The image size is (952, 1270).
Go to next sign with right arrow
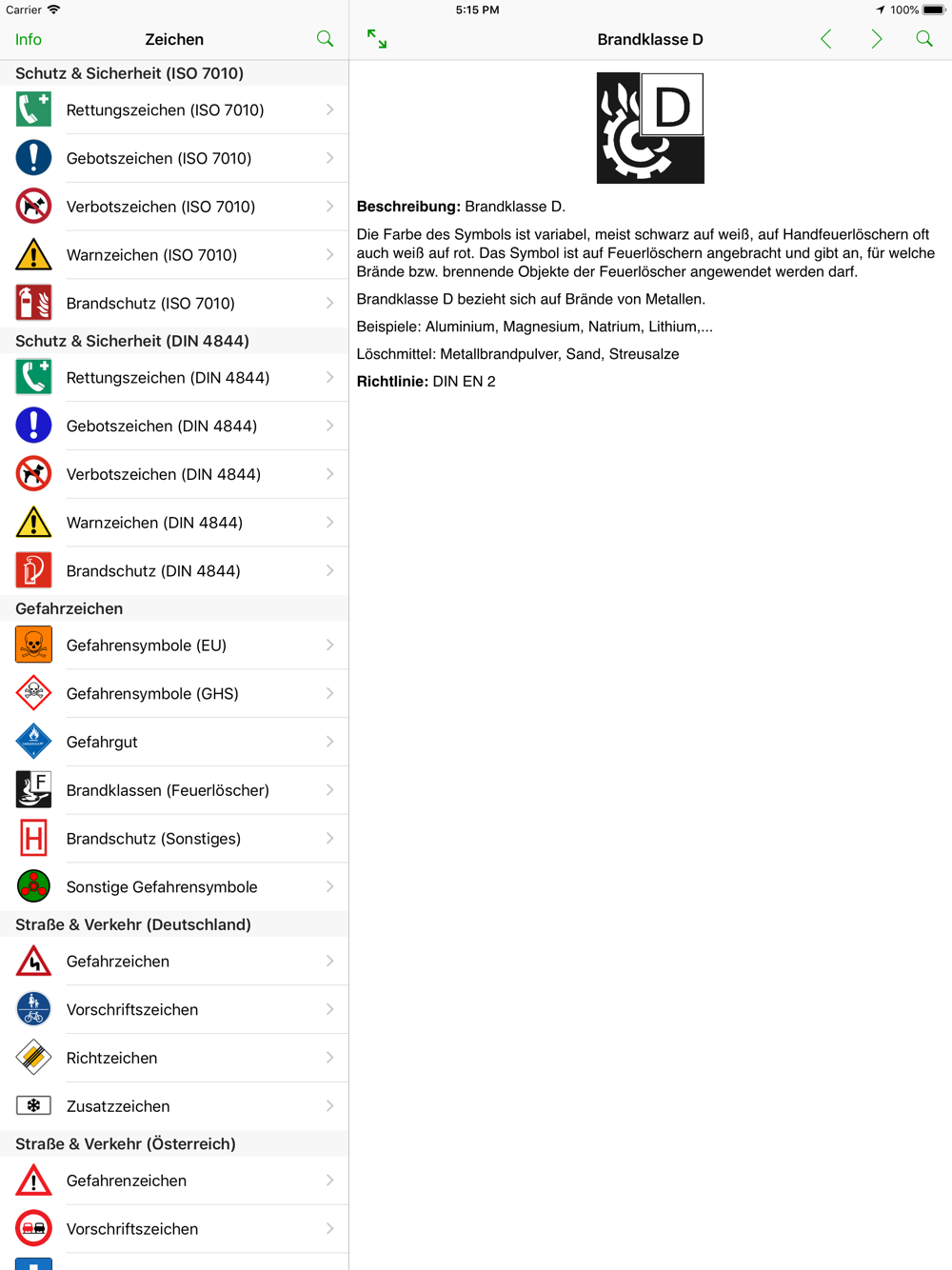[x=876, y=39]
